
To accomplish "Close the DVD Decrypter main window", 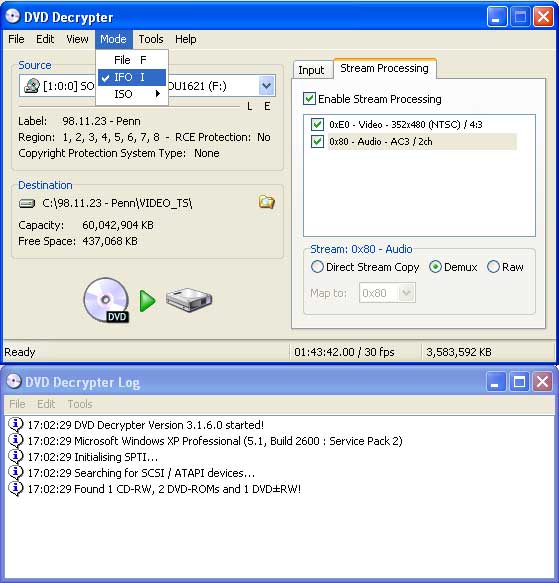I will pyautogui.click(x=543, y=16).
